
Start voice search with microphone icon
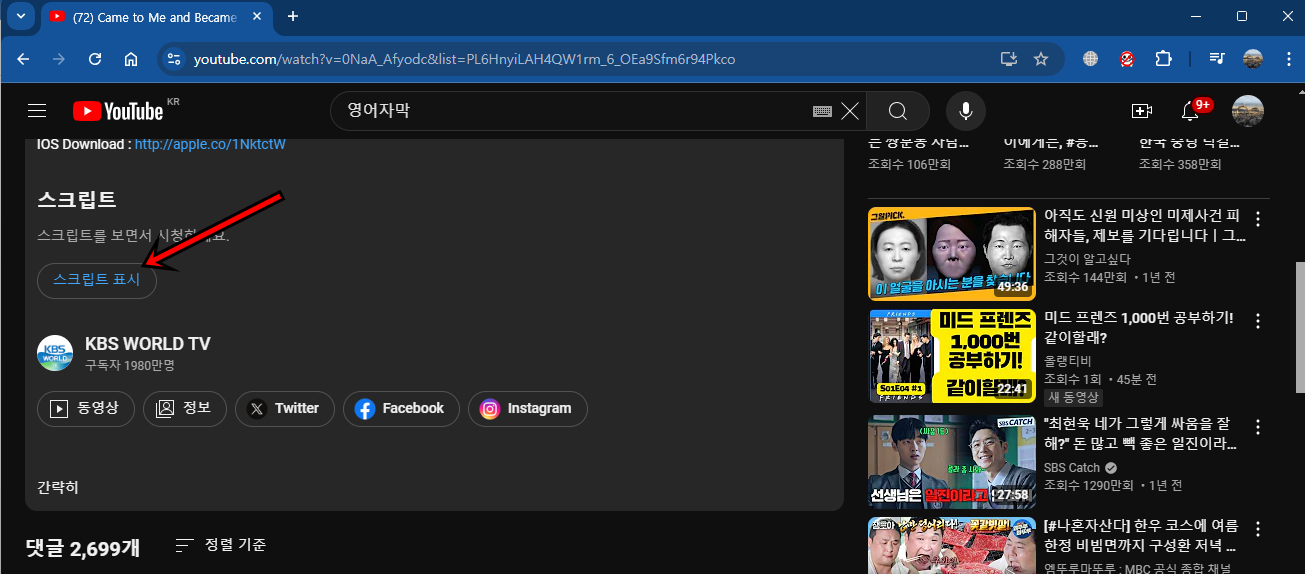tap(966, 111)
